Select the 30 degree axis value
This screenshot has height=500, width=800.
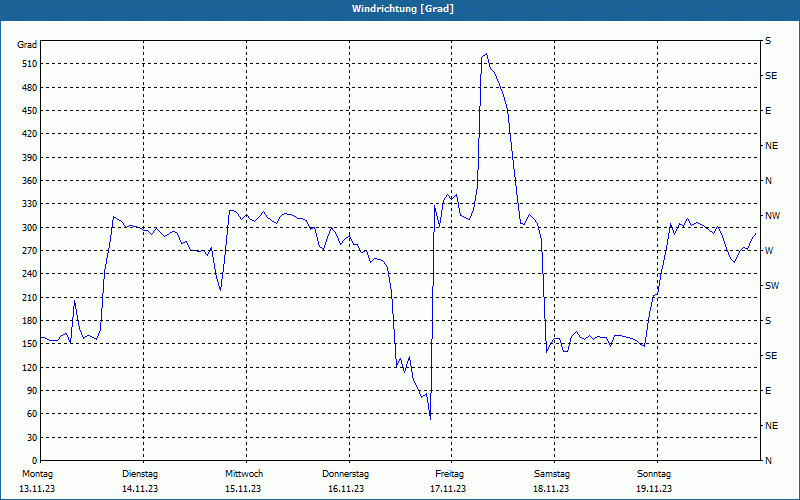tap(32, 437)
